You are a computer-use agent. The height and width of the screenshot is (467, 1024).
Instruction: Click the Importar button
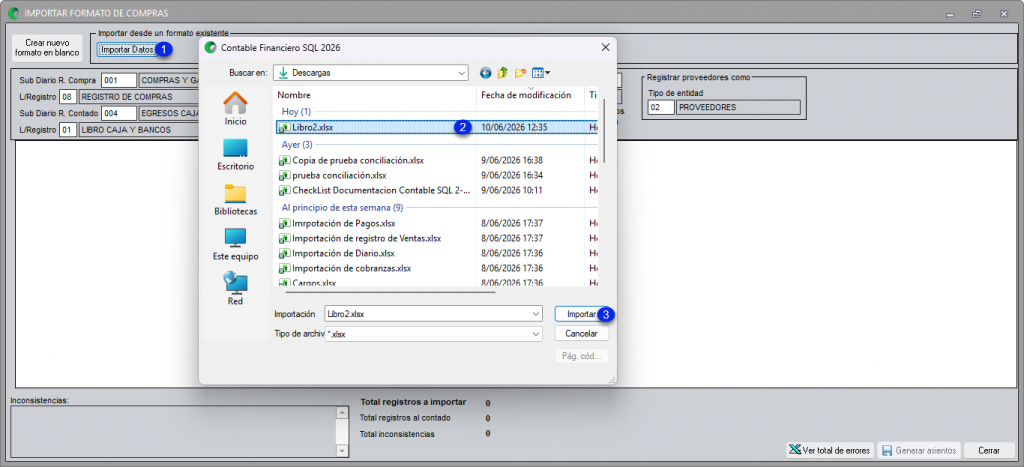click(581, 314)
